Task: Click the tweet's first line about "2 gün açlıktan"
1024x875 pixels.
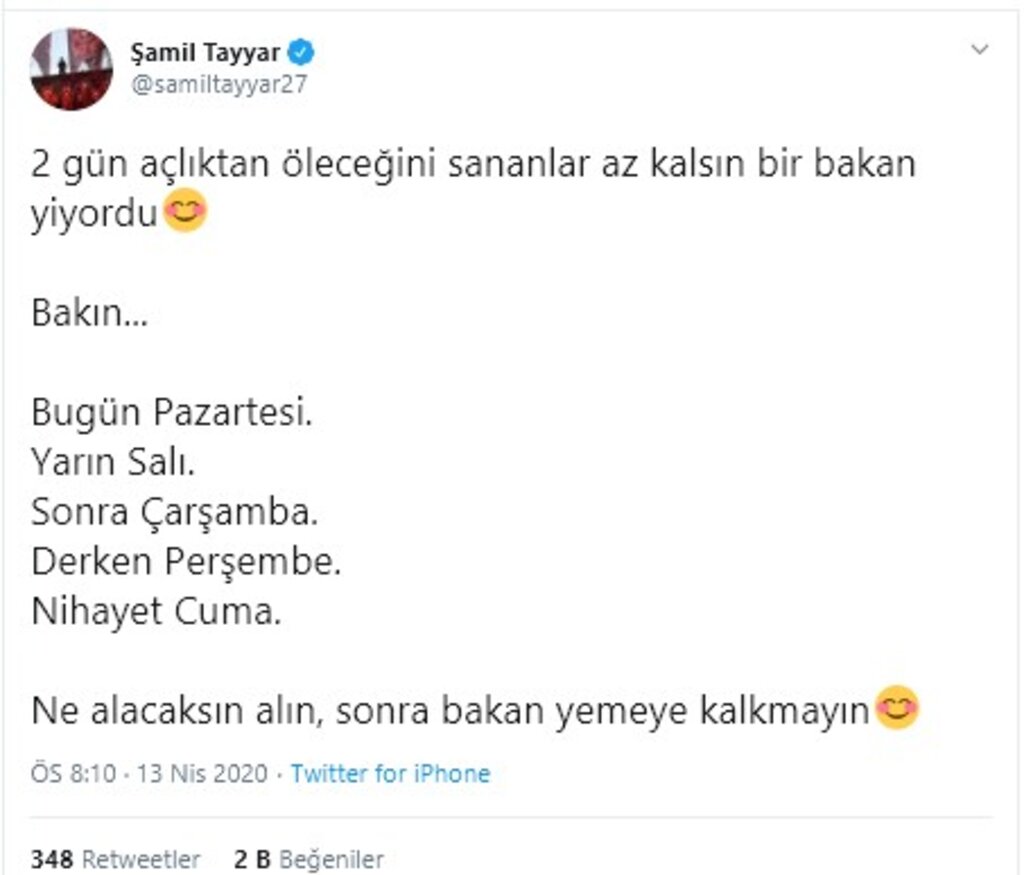Action: 473,164
